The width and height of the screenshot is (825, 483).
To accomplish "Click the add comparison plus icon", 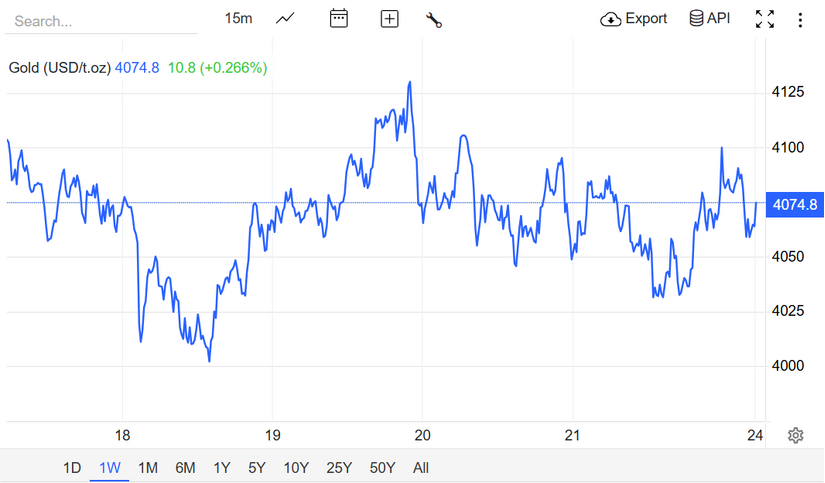I will [x=390, y=19].
